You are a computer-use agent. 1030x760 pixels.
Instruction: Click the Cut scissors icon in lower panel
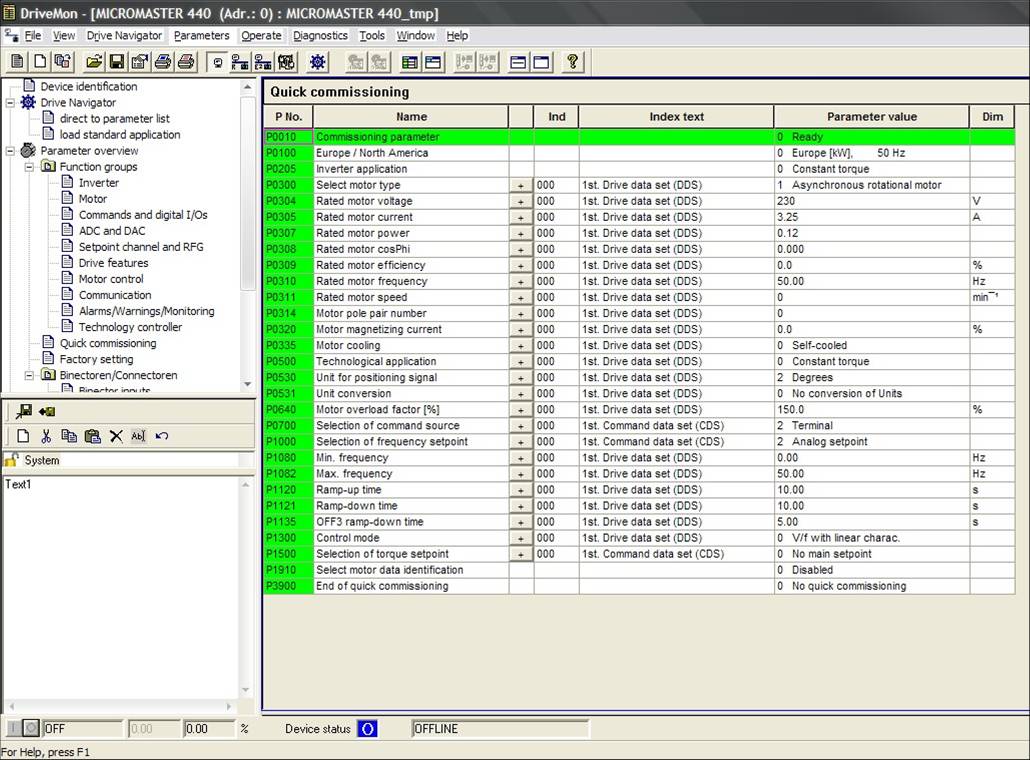pos(46,436)
